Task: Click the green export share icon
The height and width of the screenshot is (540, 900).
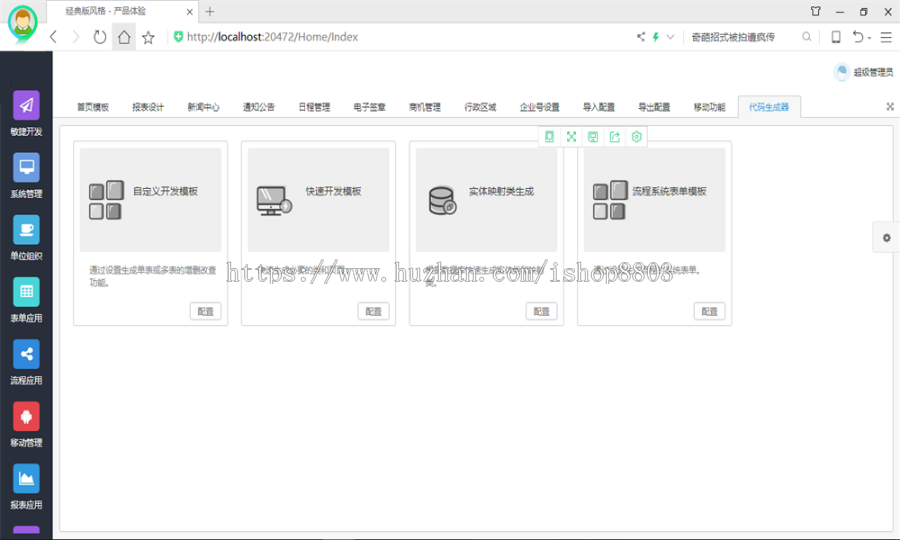Action: [615, 137]
